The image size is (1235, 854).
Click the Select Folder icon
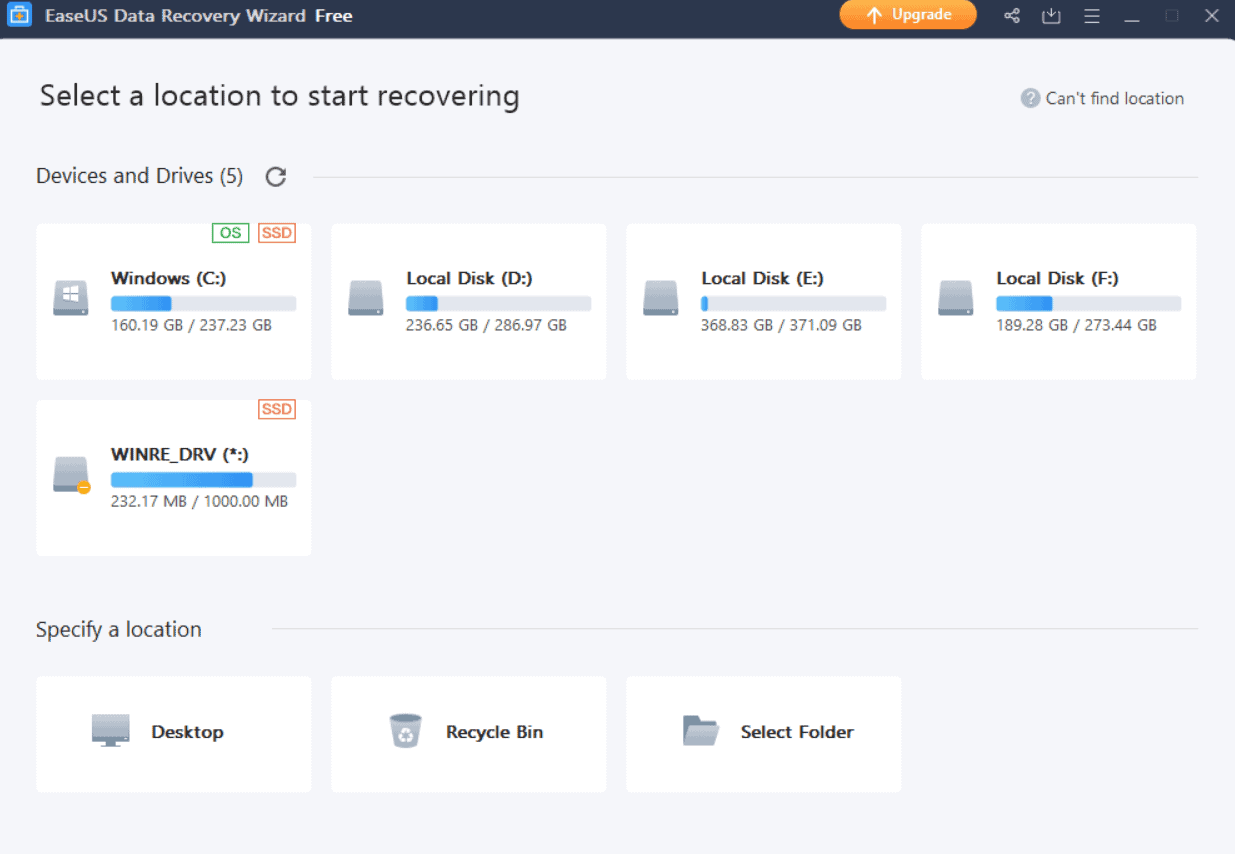tap(701, 731)
